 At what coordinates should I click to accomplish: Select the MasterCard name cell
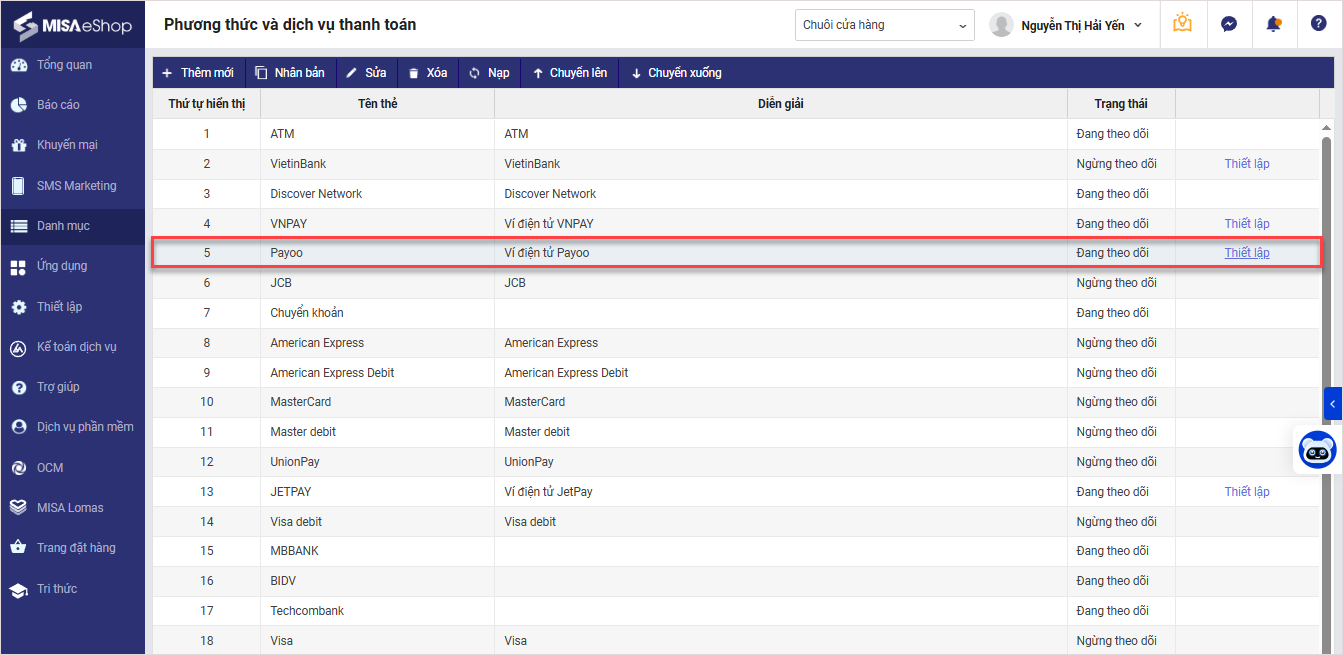(377, 402)
